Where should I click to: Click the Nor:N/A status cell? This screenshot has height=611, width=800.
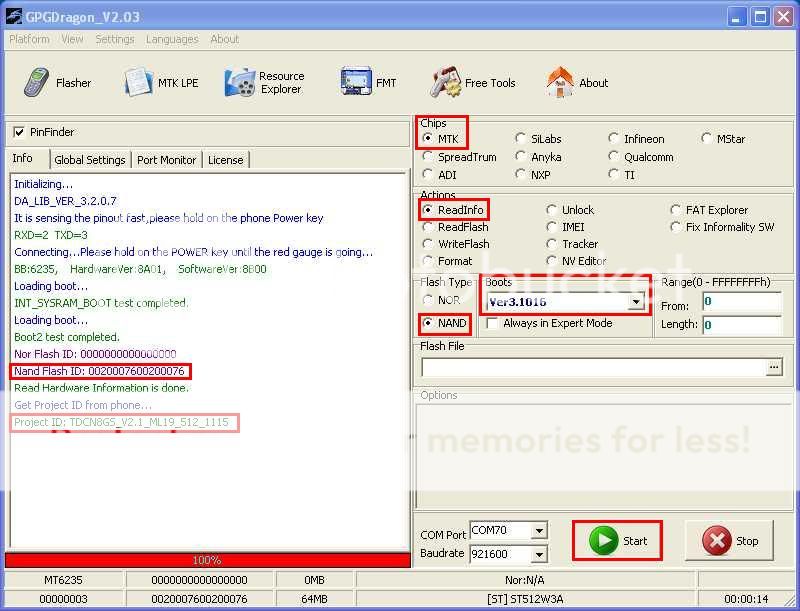click(x=525, y=580)
